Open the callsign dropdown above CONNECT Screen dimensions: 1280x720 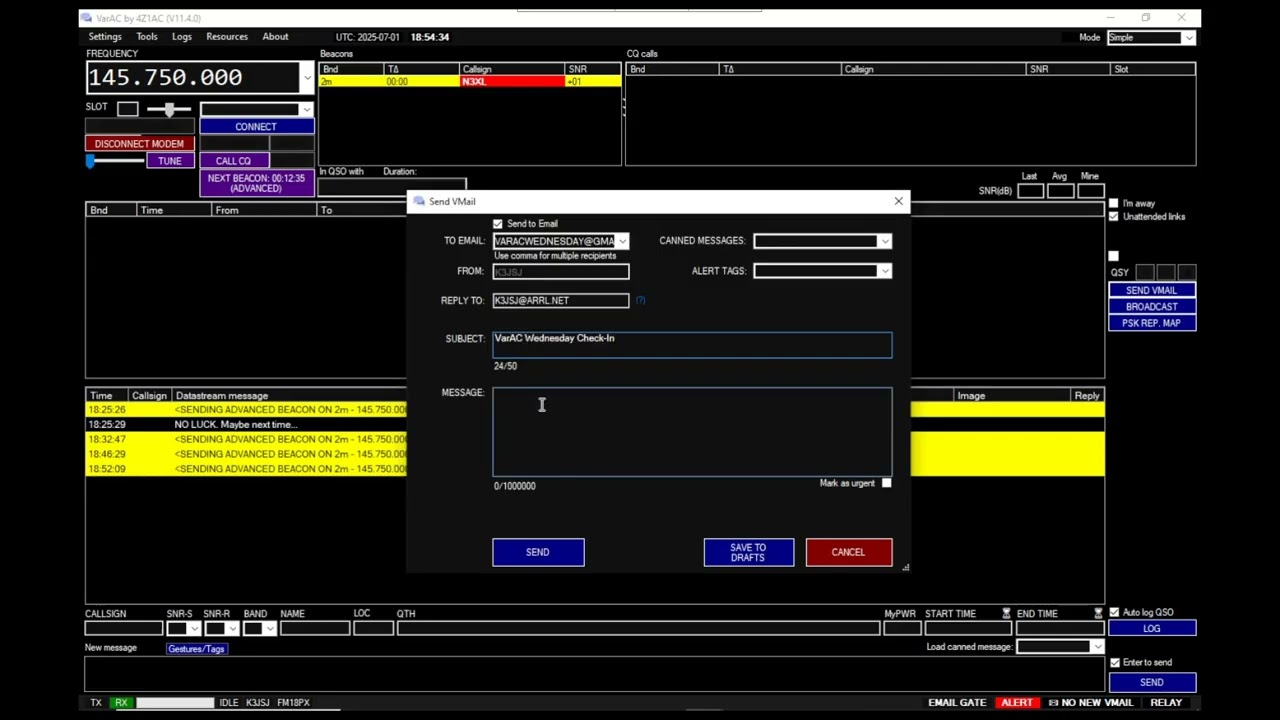pos(306,110)
